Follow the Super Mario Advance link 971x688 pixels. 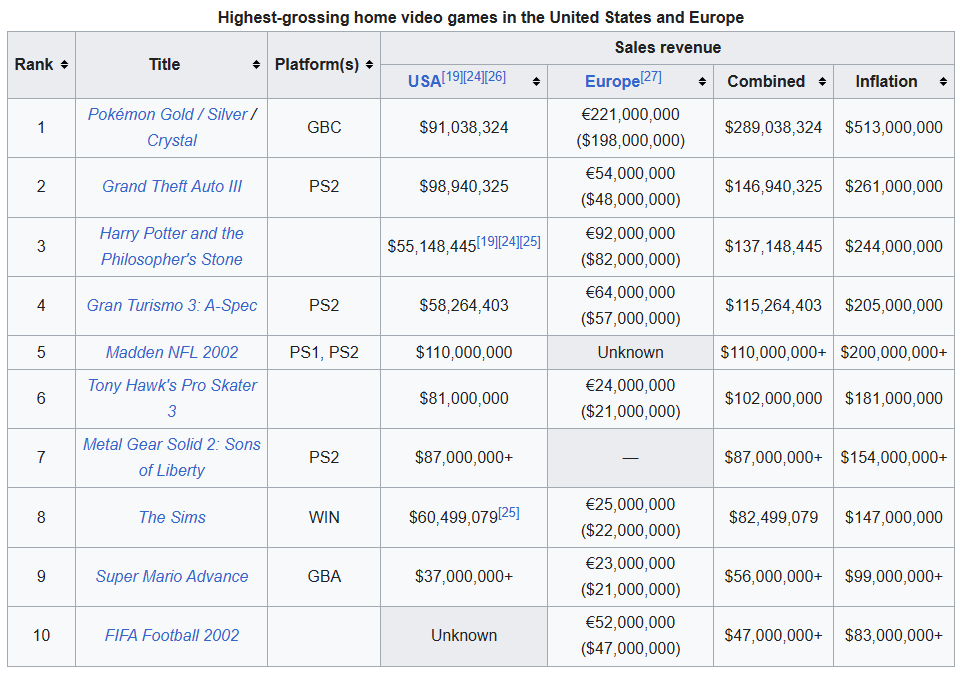point(172,577)
